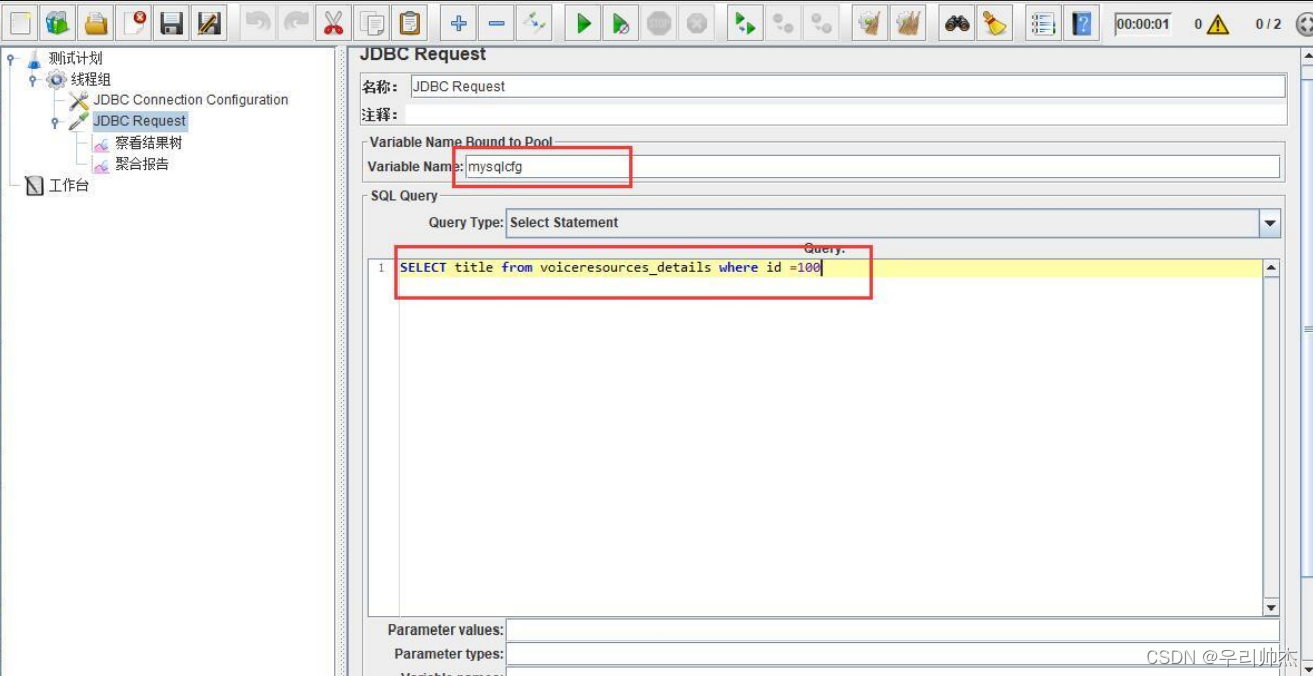Viewport: 1313px width, 676px height.
Task: Focus the Variable Name field containing mysqlcfg
Action: [872, 167]
